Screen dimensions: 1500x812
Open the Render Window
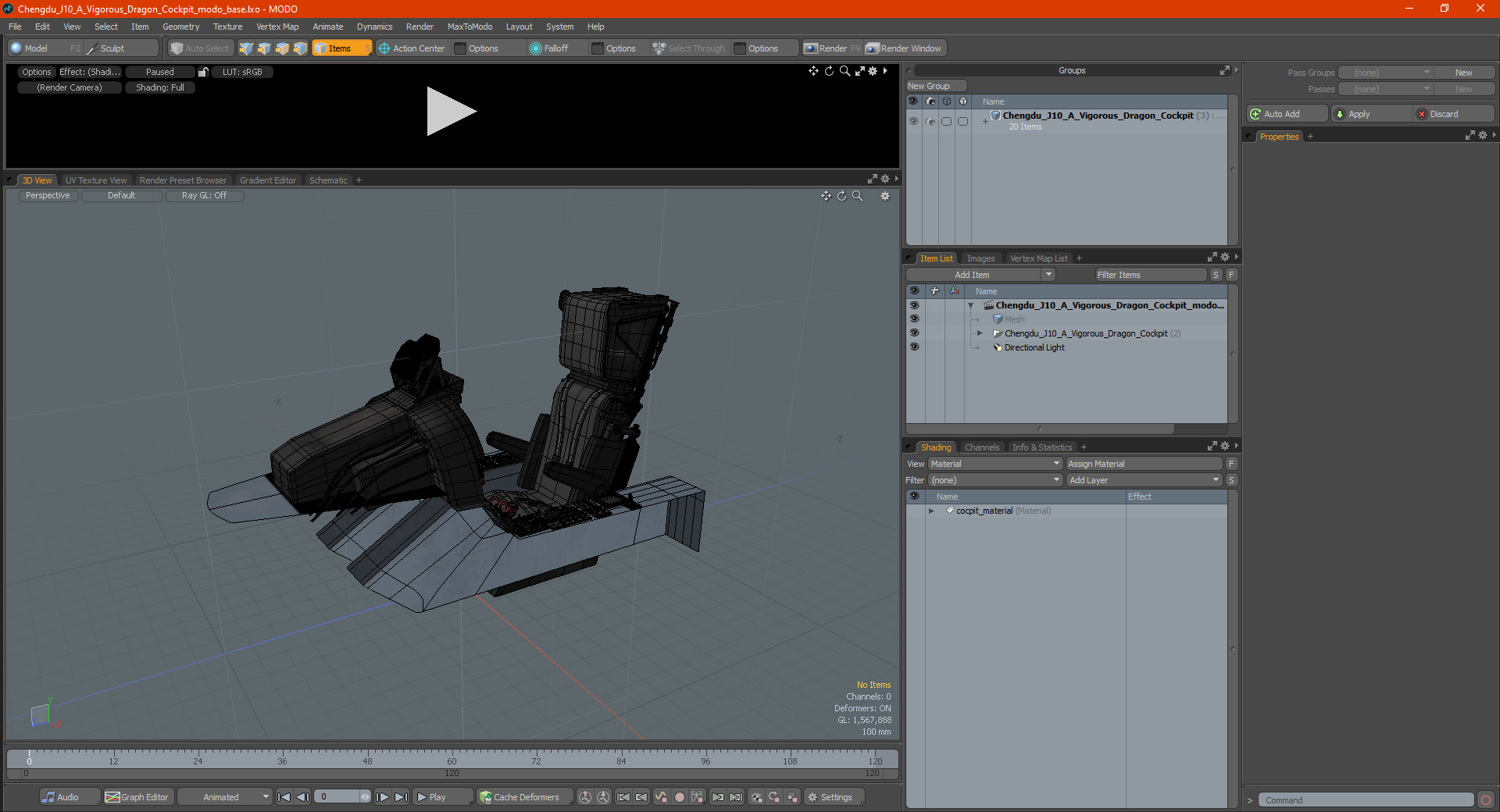click(905, 48)
